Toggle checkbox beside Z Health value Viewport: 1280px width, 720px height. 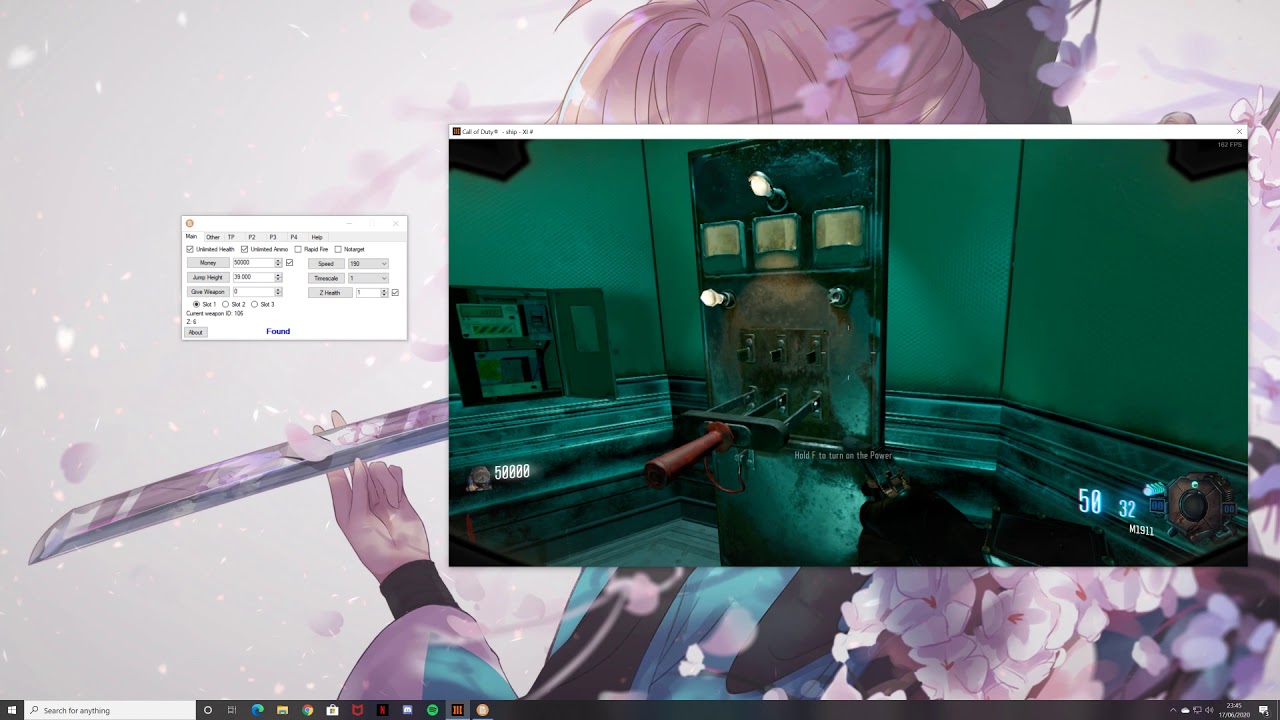(395, 293)
